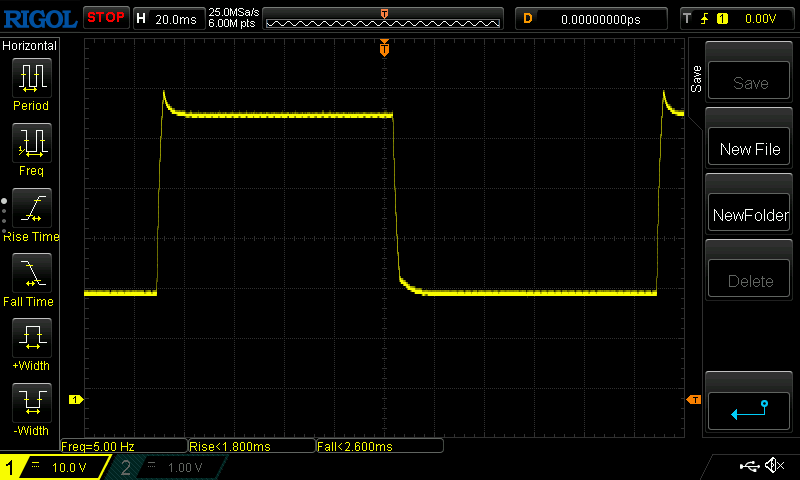Viewport: 800px width, 480px height.
Task: Select the -Width measurement icon
Action: point(32,402)
